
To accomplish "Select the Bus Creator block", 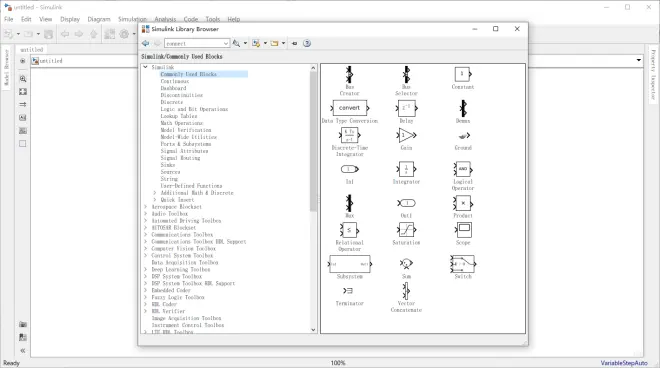I will coord(349,75).
